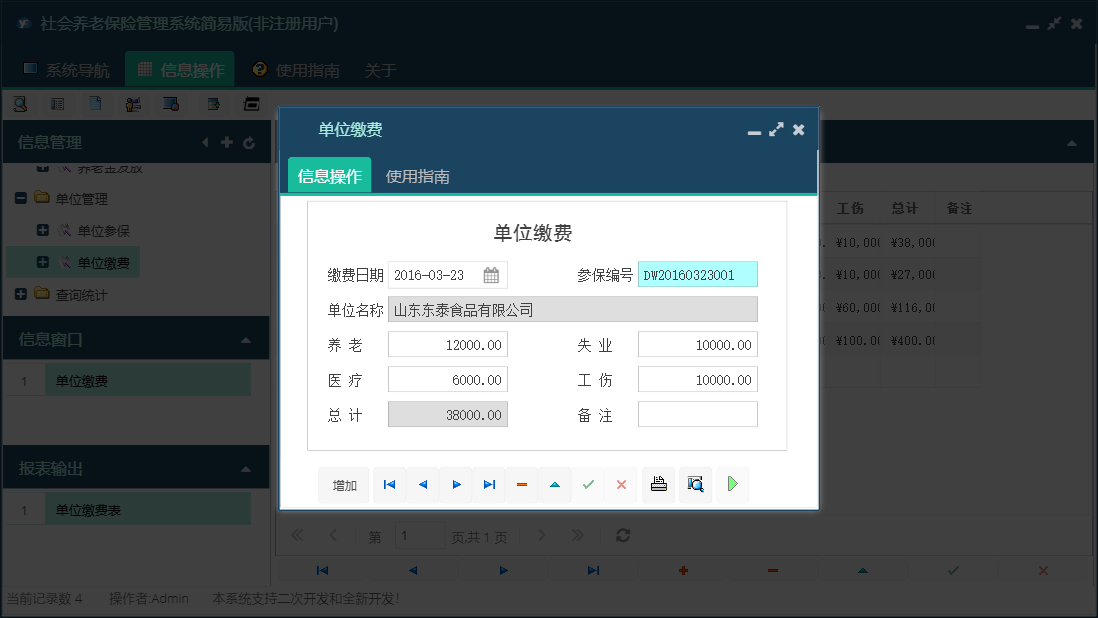Viewport: 1098px width, 618px height.
Task: Refresh the page list with circular arrows icon
Action: (x=622, y=535)
